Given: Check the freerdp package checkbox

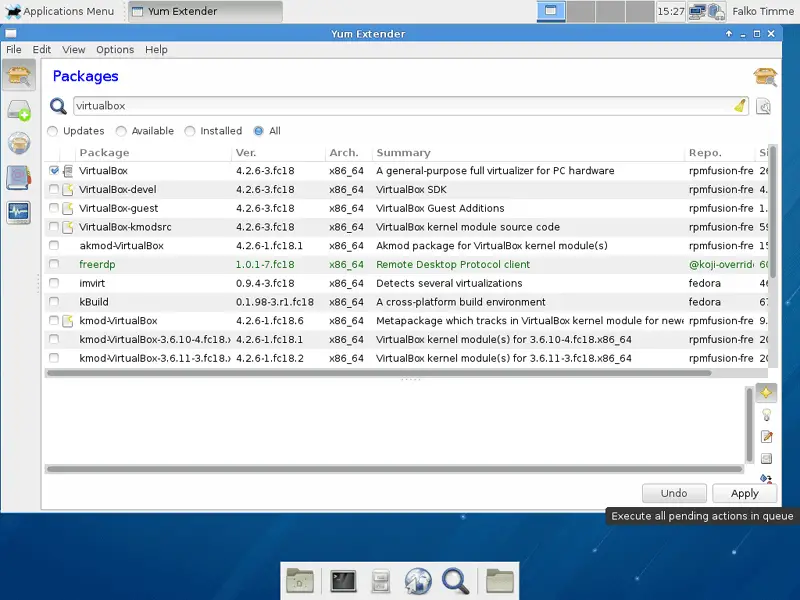Looking at the screenshot, I should coord(54,264).
